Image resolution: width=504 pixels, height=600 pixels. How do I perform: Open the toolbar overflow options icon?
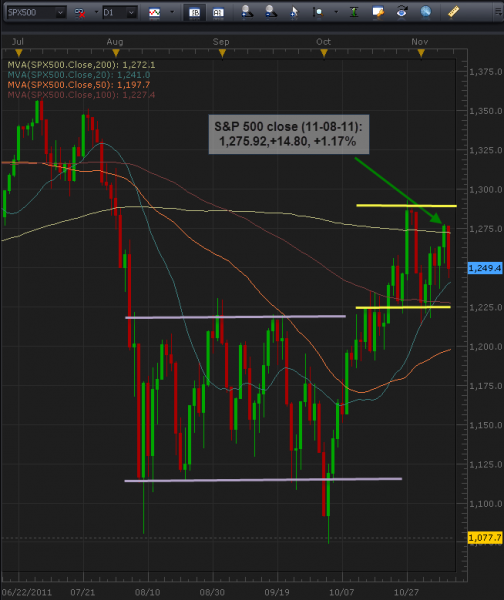498,12
